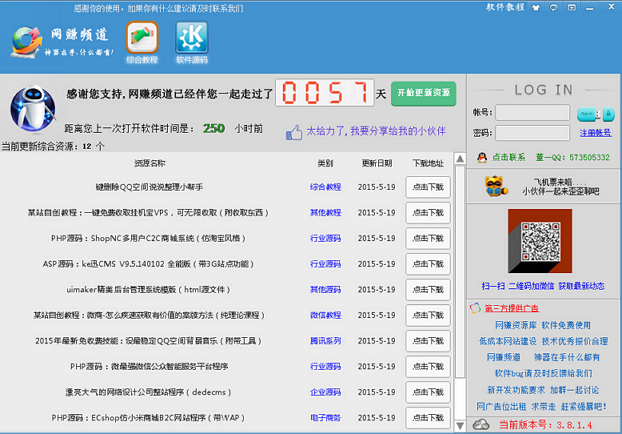Click 开始更新资源 green button
This screenshot has height=434, width=622.
pos(423,94)
